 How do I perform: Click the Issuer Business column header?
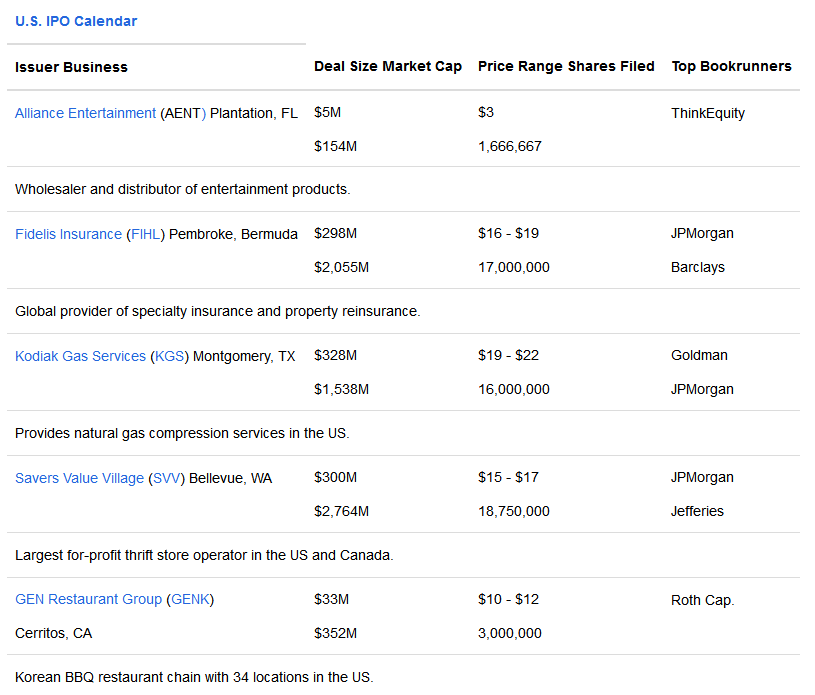(x=71, y=67)
